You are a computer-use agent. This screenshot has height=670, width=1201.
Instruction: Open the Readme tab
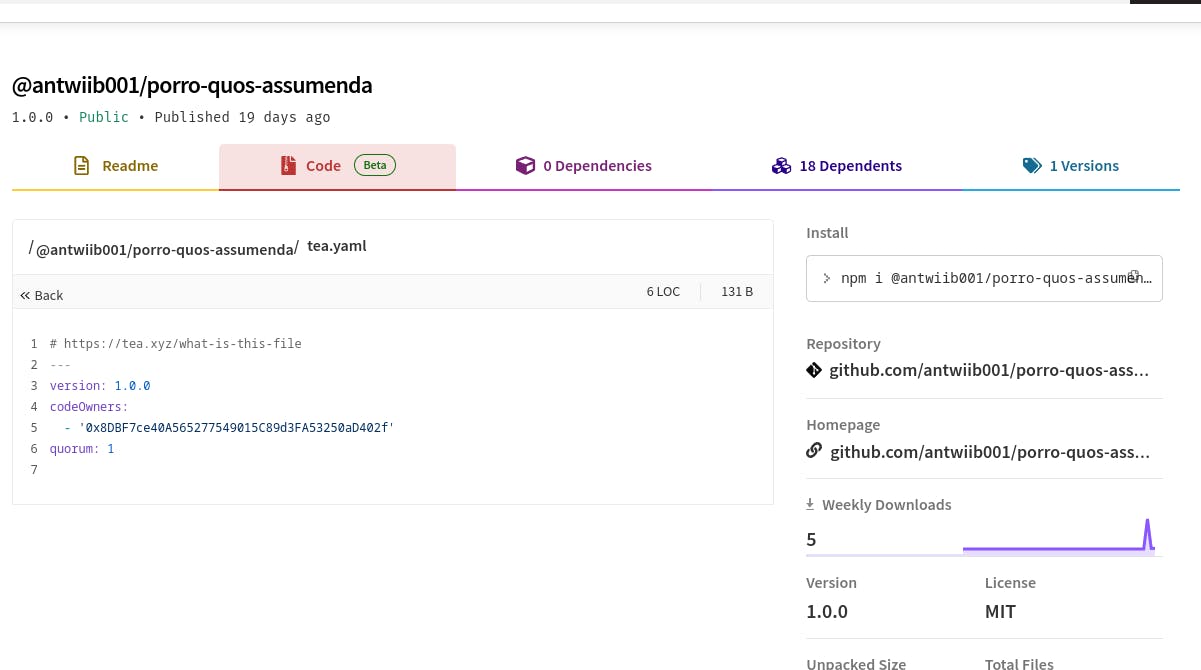point(129,166)
